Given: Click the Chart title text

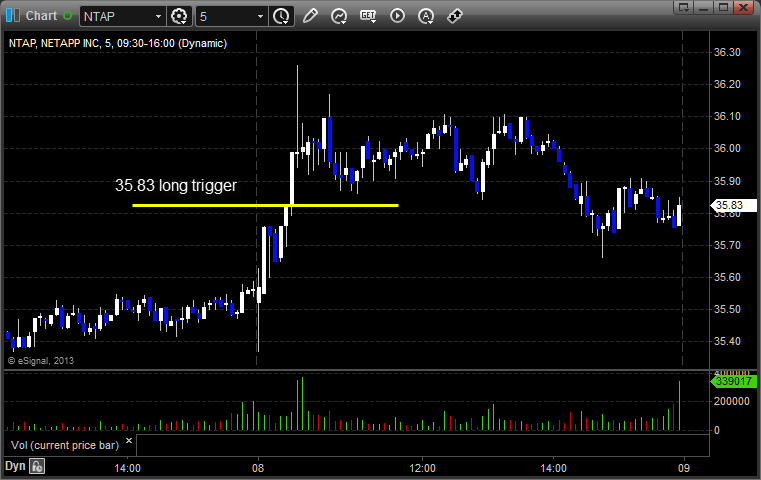Looking at the screenshot, I should coord(41,16).
